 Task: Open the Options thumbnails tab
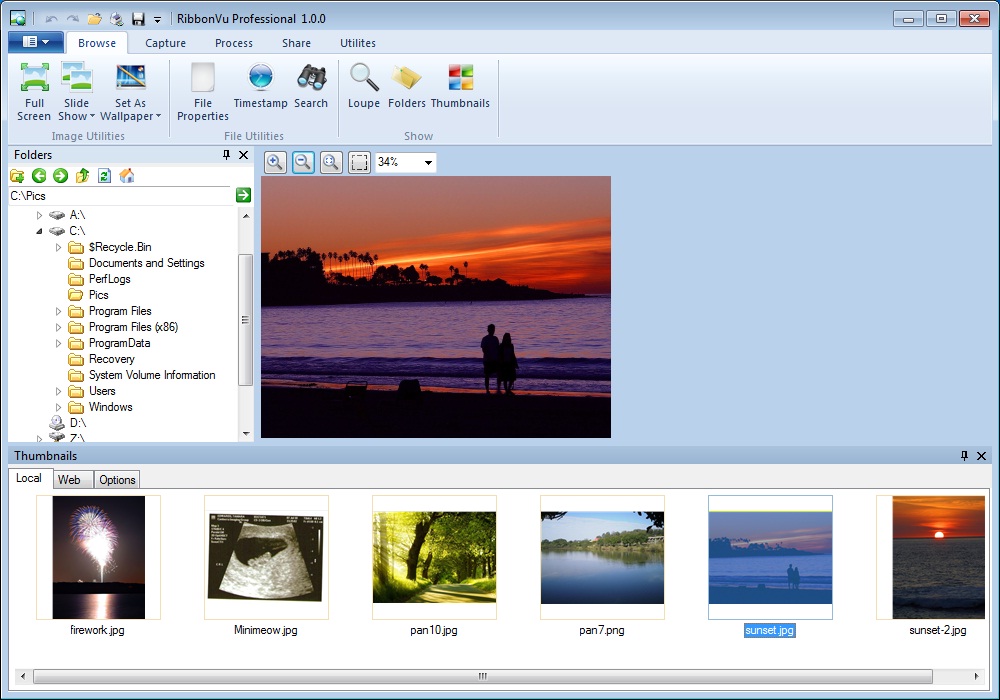tap(117, 479)
